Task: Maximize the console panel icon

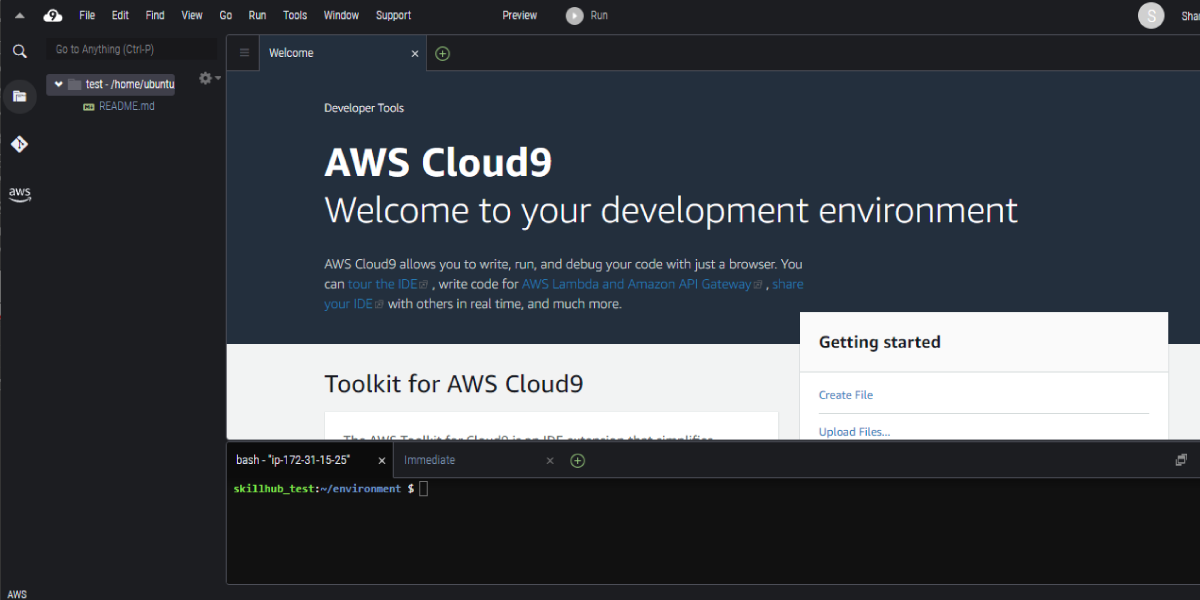Action: [1181, 460]
